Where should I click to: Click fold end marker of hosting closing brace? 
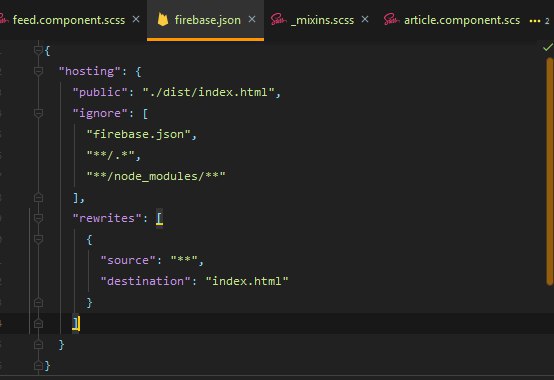tap(39, 344)
